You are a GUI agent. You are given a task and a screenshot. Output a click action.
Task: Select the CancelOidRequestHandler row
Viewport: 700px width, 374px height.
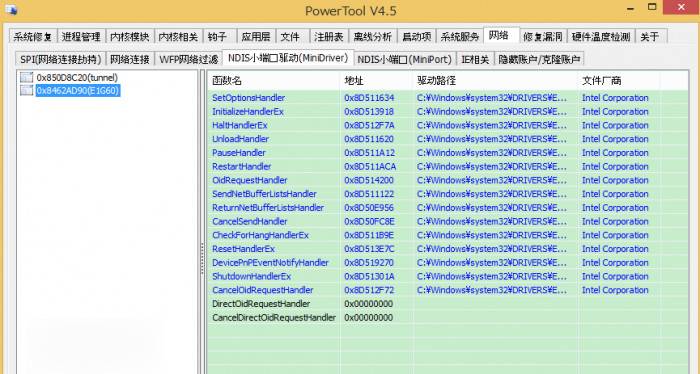448,290
